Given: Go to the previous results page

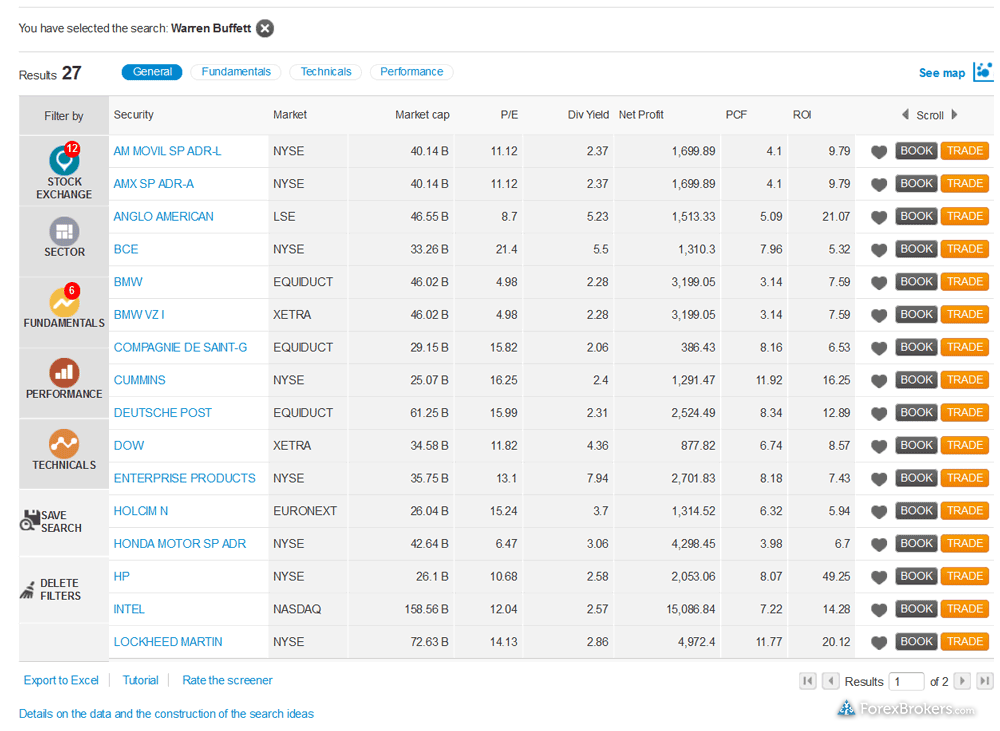Looking at the screenshot, I should click(x=830, y=681).
